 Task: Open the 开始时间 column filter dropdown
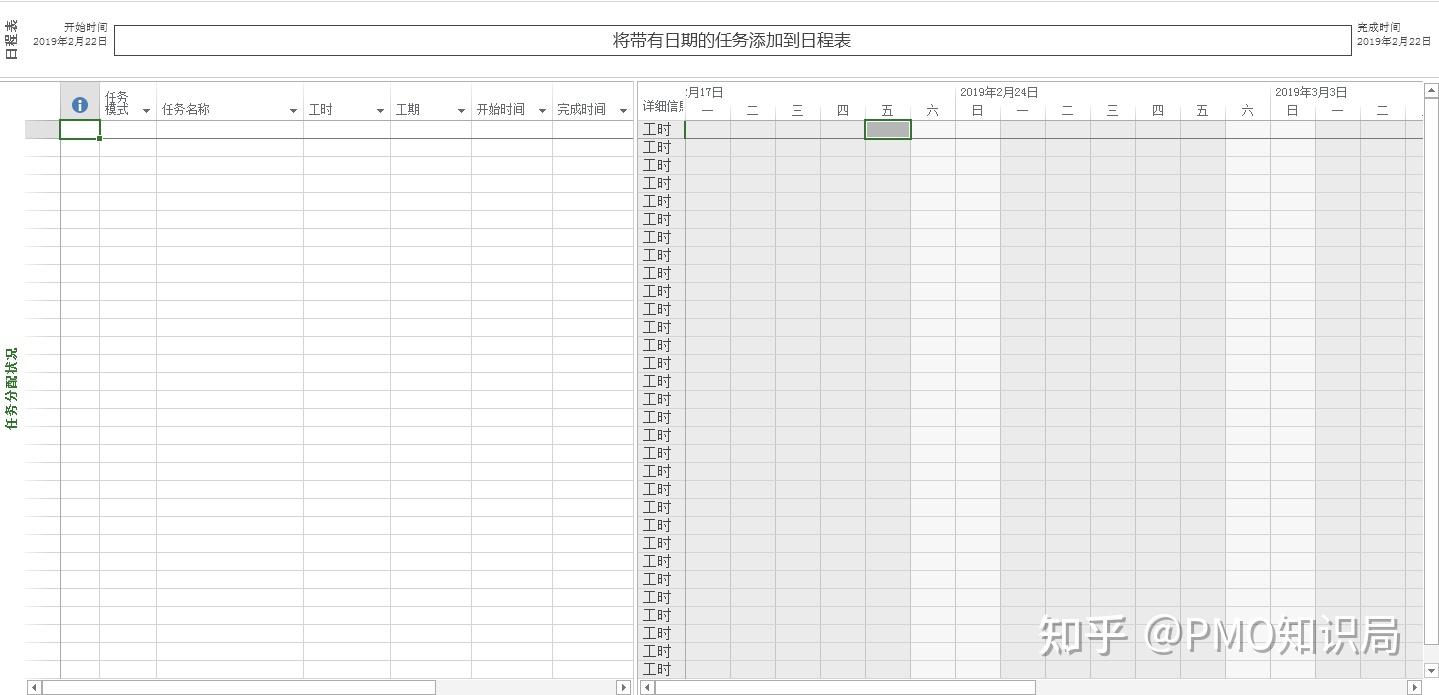tap(542, 110)
